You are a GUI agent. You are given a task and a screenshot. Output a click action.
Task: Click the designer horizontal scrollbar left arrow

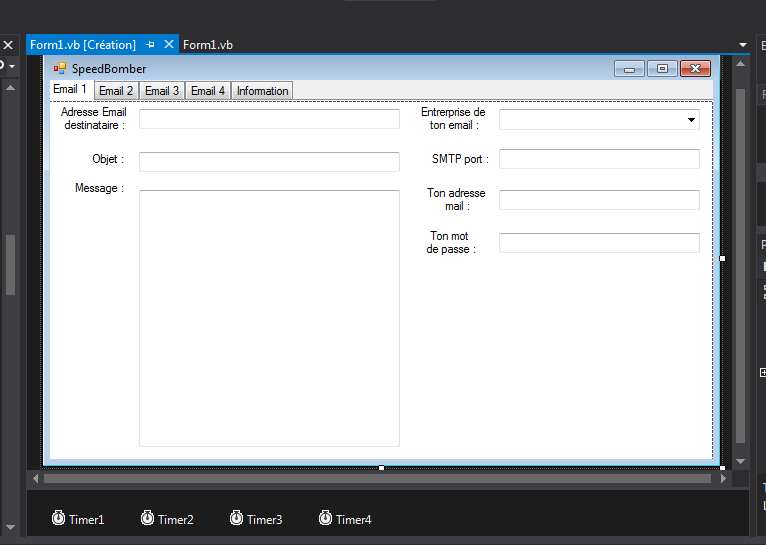(x=35, y=479)
